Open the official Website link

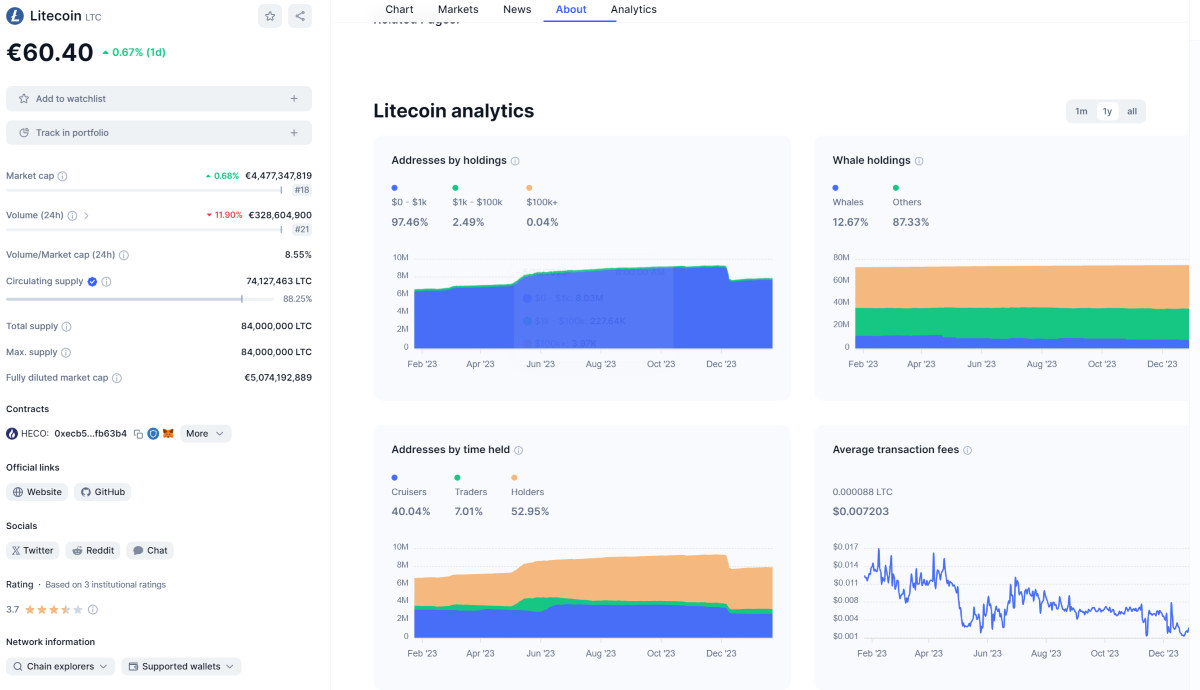click(x=37, y=492)
